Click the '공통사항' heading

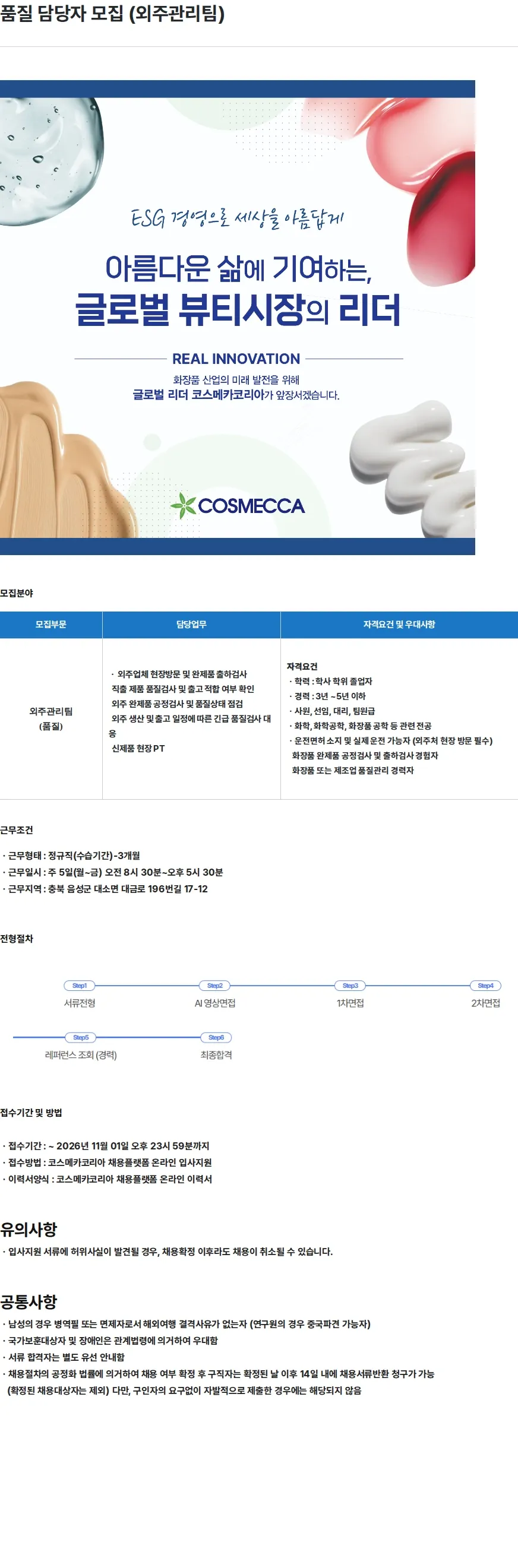click(29, 1301)
